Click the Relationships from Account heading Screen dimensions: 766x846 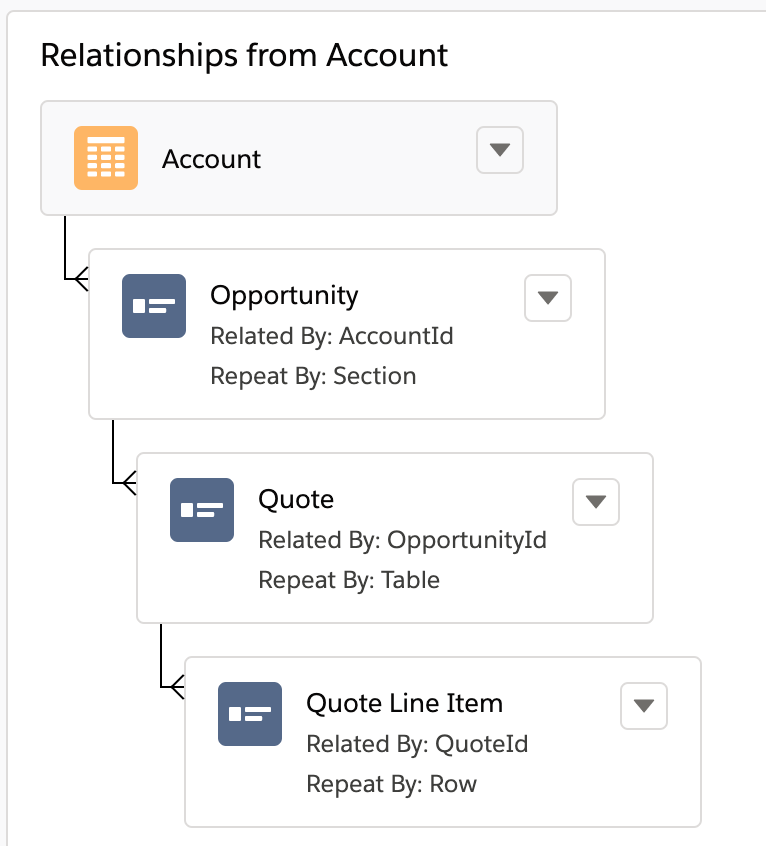244,56
